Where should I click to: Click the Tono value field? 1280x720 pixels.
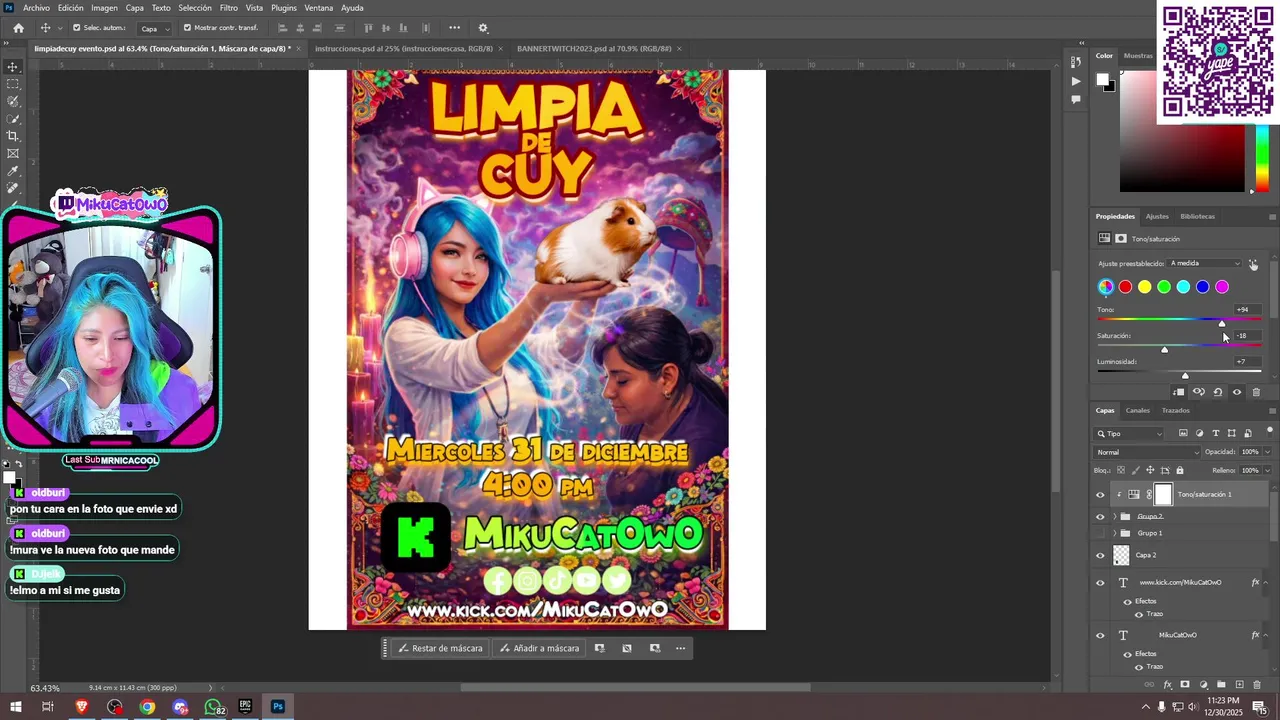click(1246, 310)
